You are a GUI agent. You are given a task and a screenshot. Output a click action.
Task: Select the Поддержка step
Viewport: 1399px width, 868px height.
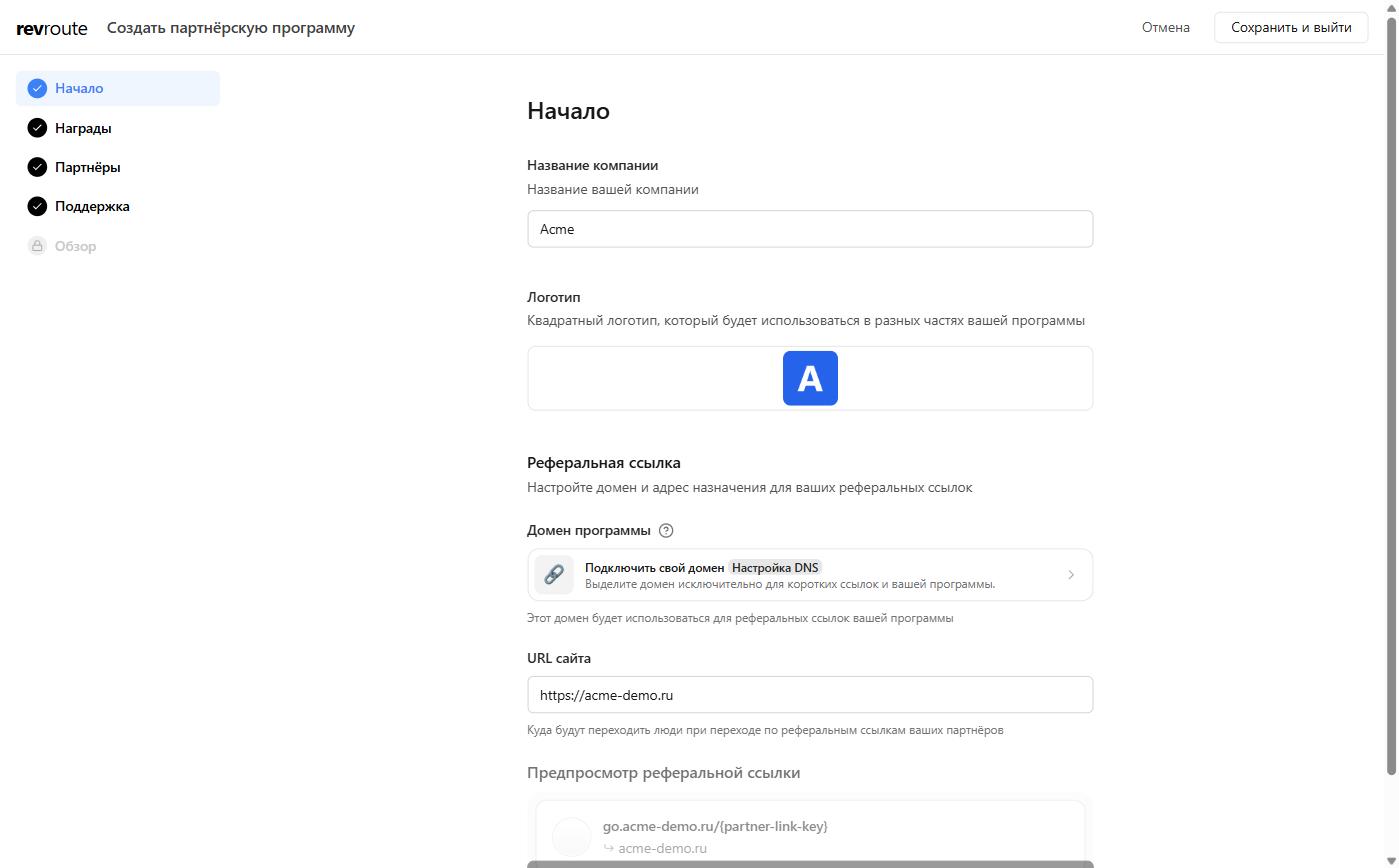click(118, 206)
